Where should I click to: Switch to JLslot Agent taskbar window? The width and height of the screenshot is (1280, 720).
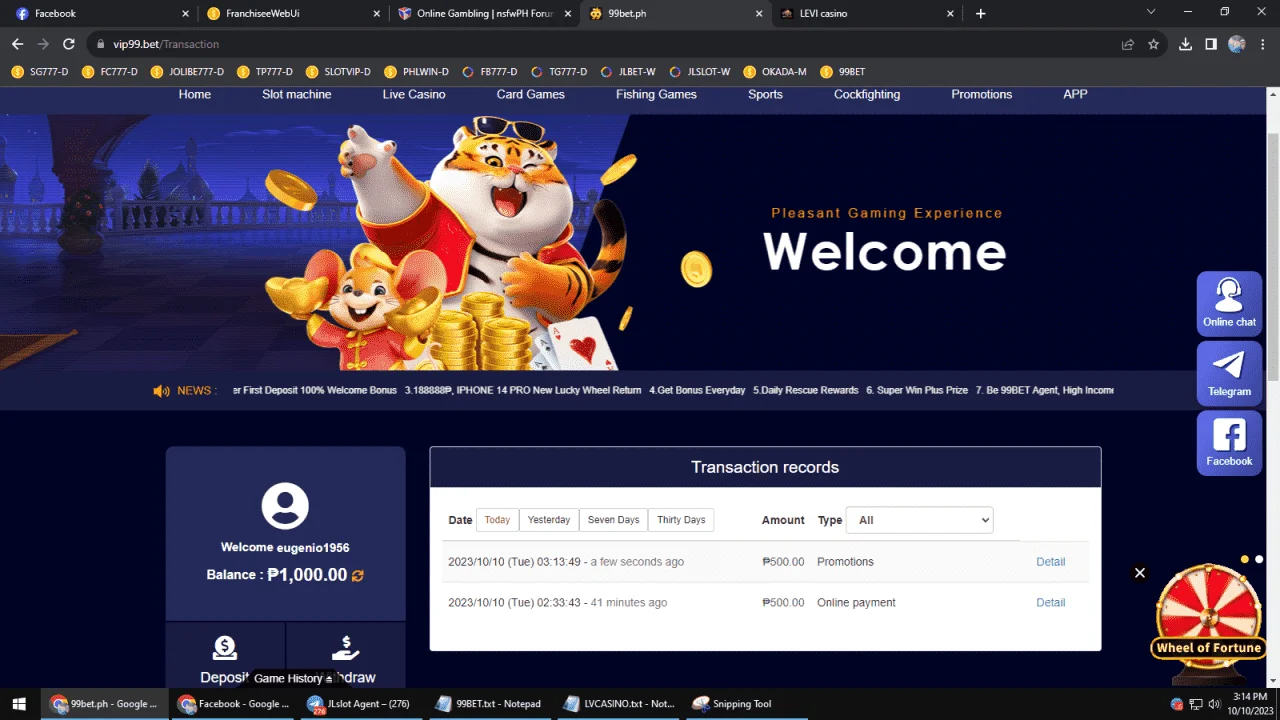pos(359,703)
